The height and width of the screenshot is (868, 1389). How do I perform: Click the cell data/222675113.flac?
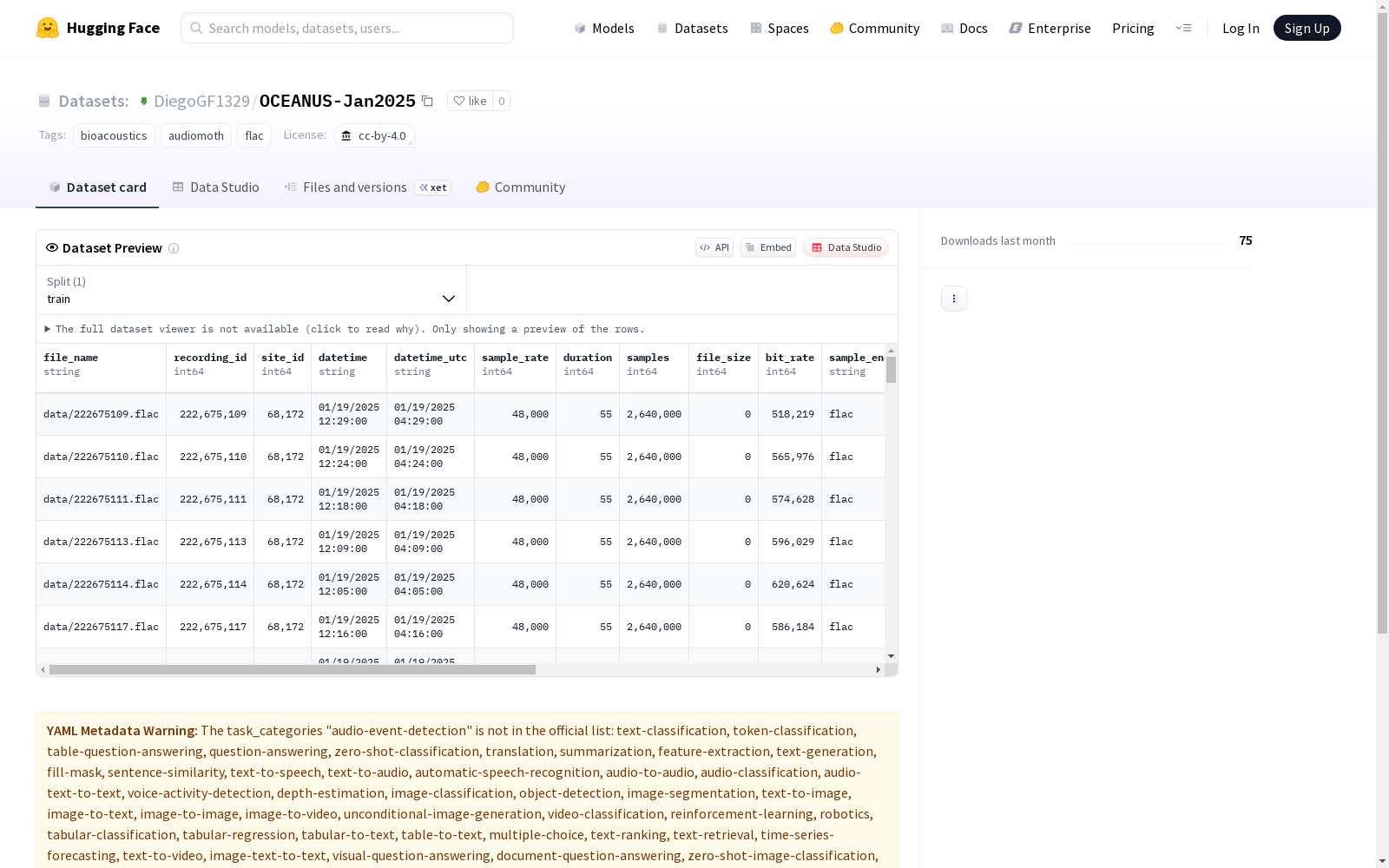point(102,542)
